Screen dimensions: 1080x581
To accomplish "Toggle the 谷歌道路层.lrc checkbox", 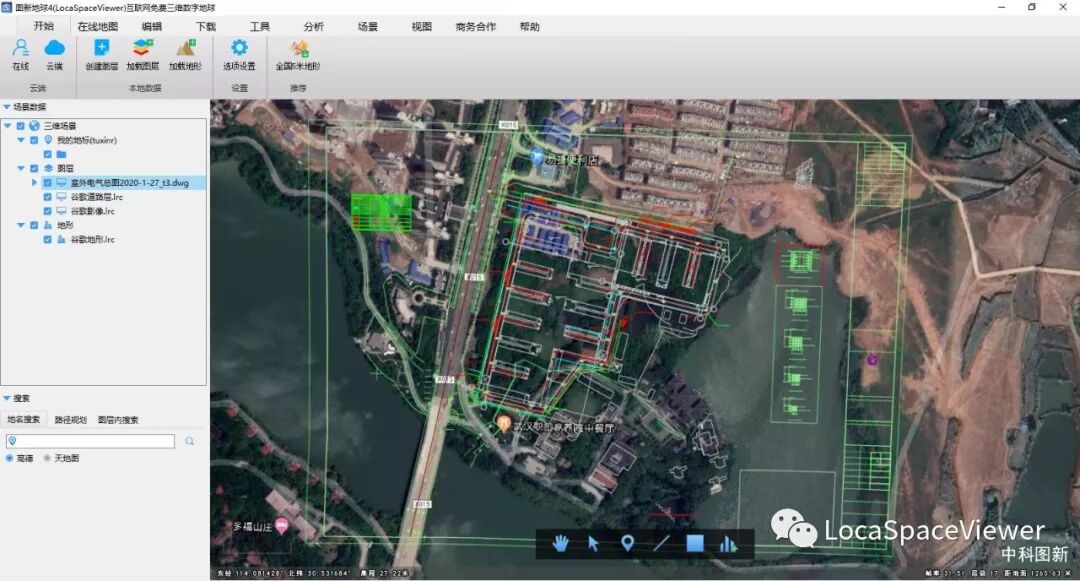I will tap(48, 197).
